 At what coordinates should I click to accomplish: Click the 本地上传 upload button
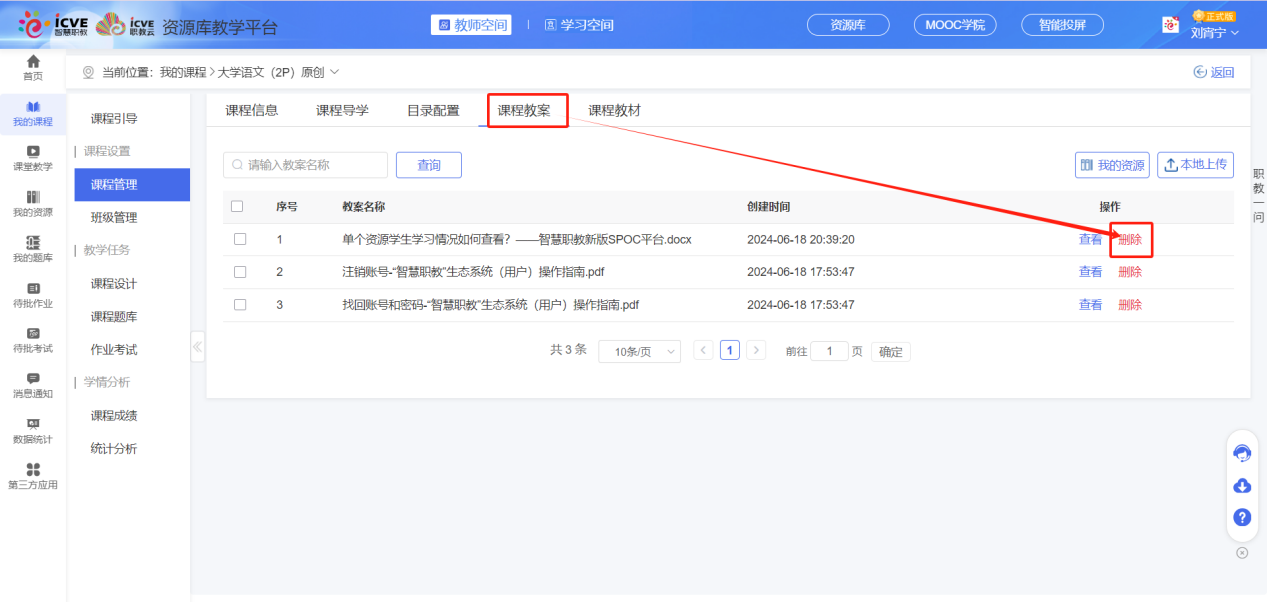[x=1195, y=164]
